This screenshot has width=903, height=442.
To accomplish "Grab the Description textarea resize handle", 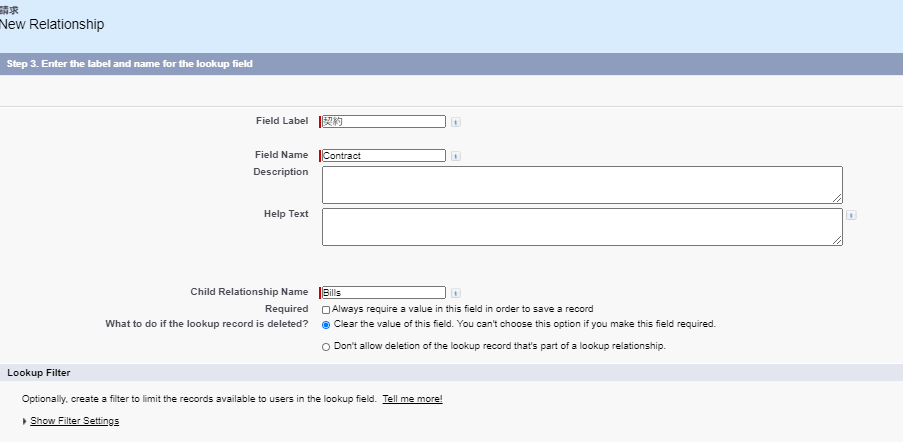I will pos(837,198).
